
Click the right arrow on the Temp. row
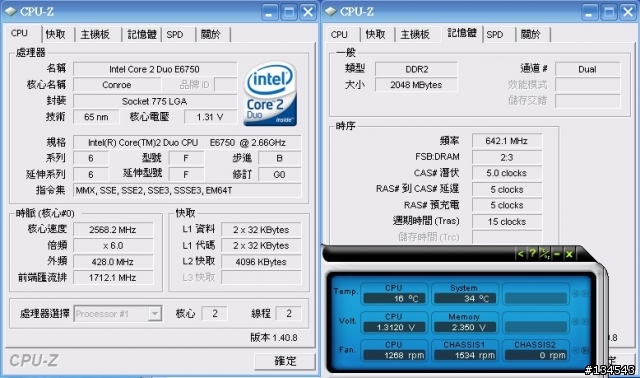click(585, 294)
